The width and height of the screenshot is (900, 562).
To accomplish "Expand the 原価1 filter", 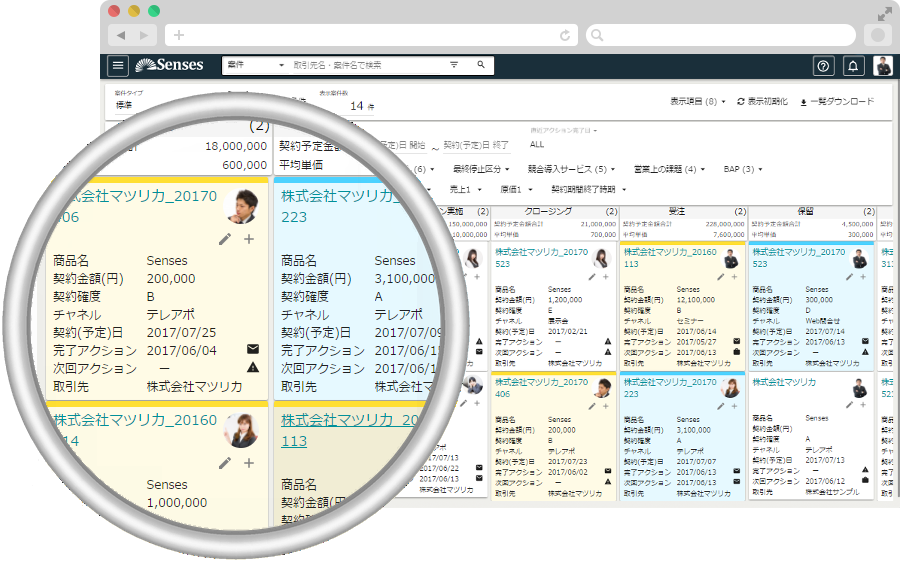I will click(x=516, y=189).
